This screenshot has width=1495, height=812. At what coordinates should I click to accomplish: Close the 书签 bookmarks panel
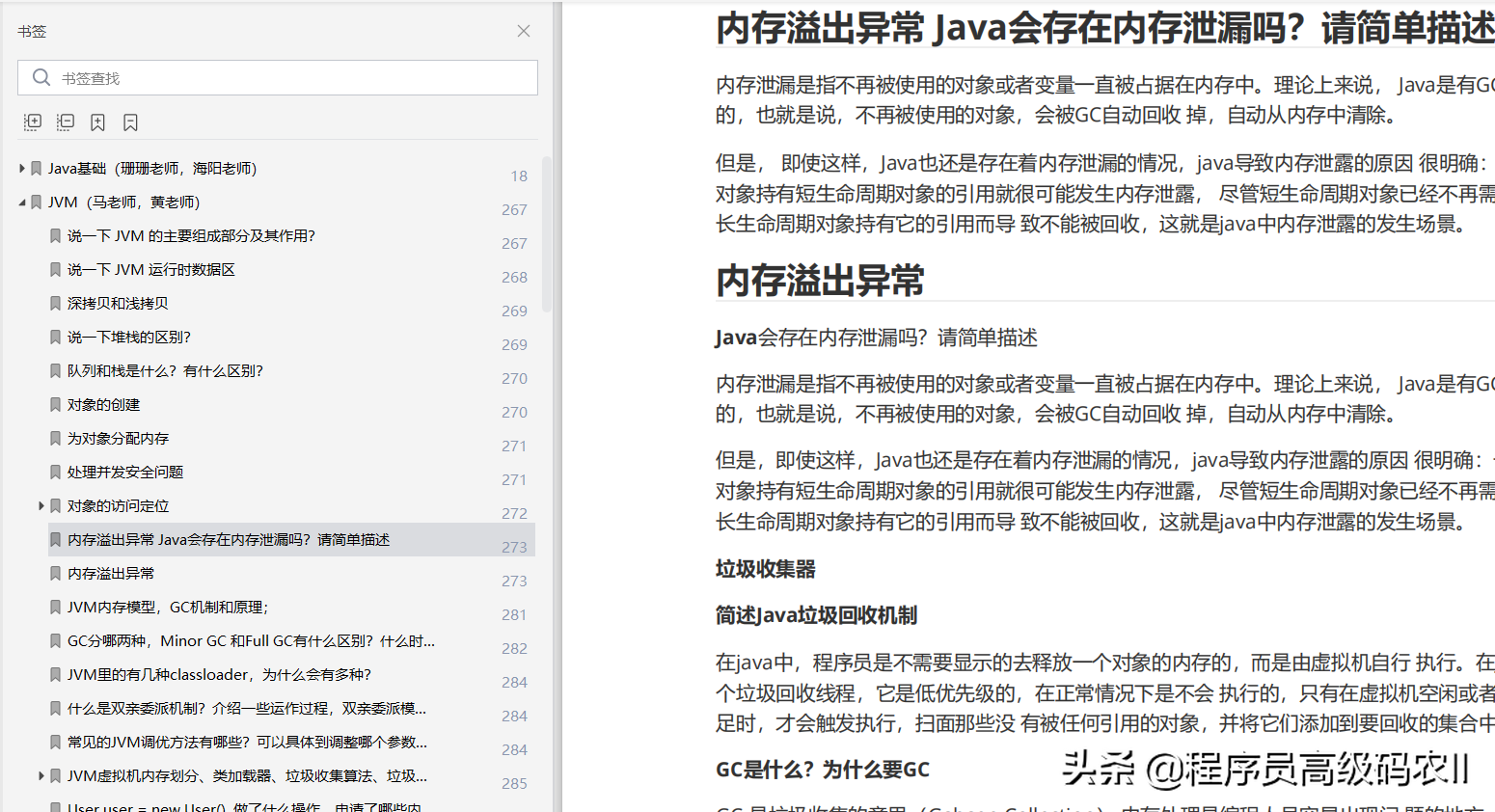[524, 31]
